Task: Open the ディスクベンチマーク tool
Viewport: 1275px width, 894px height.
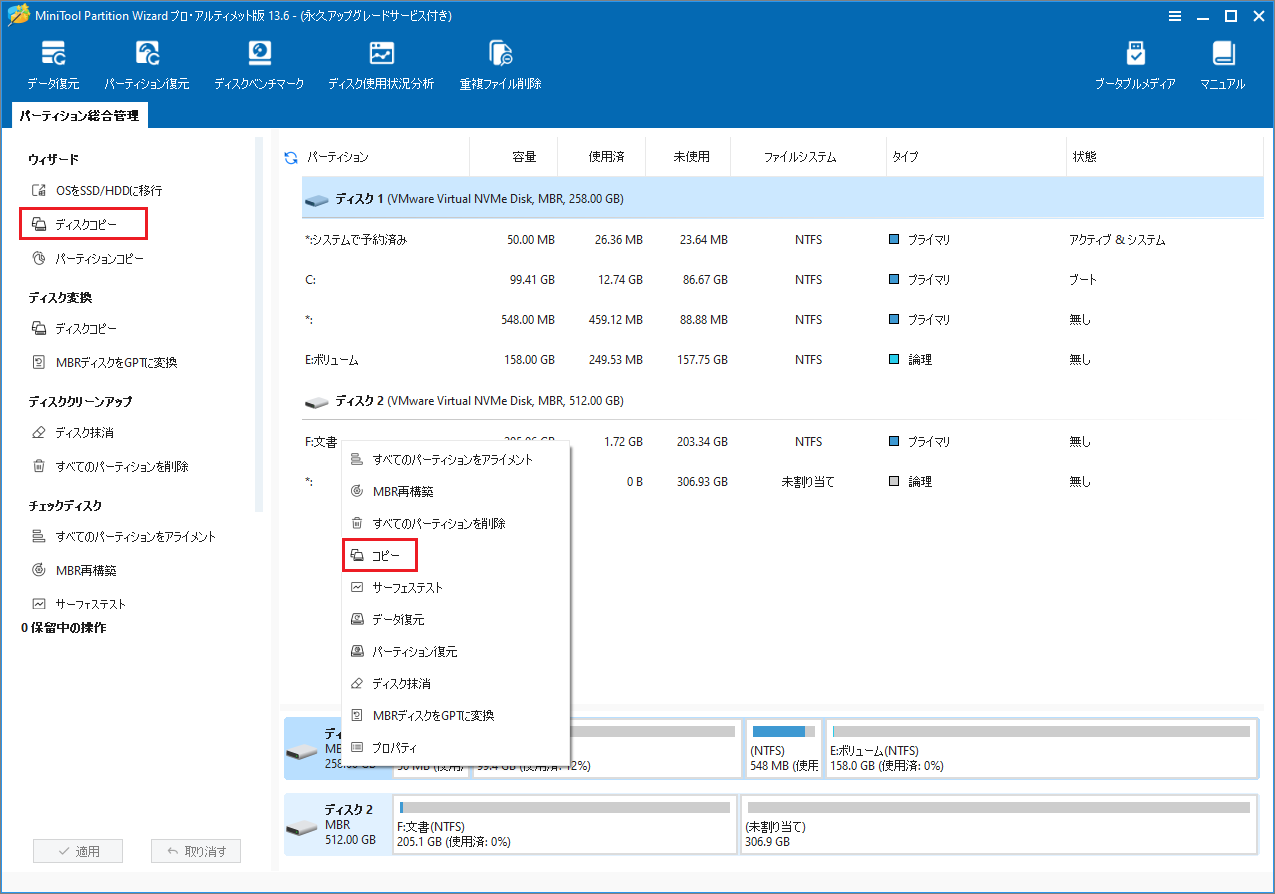Action: [259, 66]
